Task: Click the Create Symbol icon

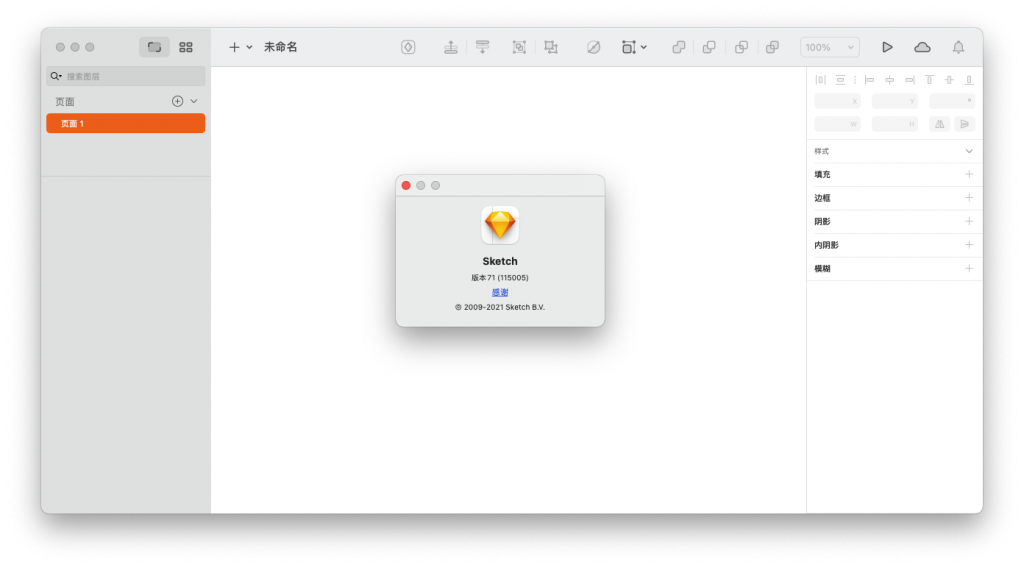Action: click(408, 47)
